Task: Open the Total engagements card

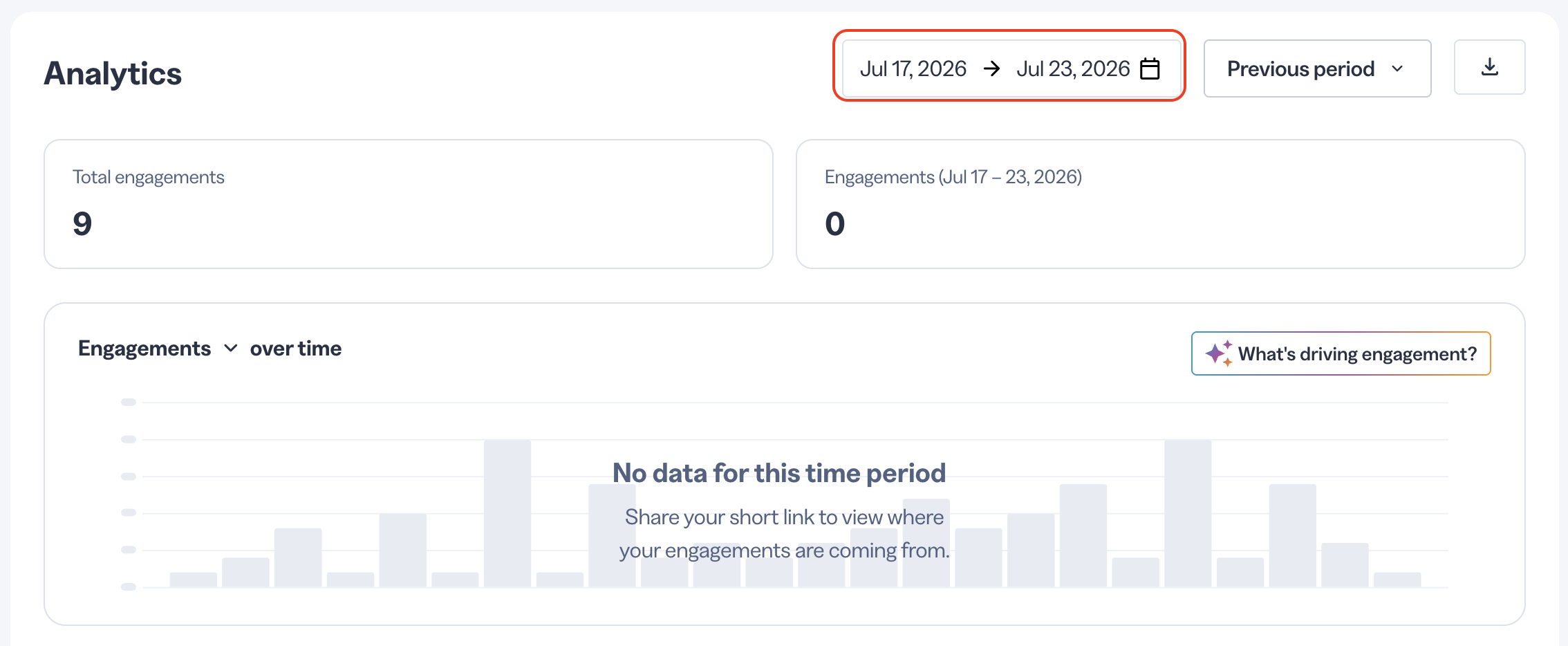Action: [x=408, y=204]
